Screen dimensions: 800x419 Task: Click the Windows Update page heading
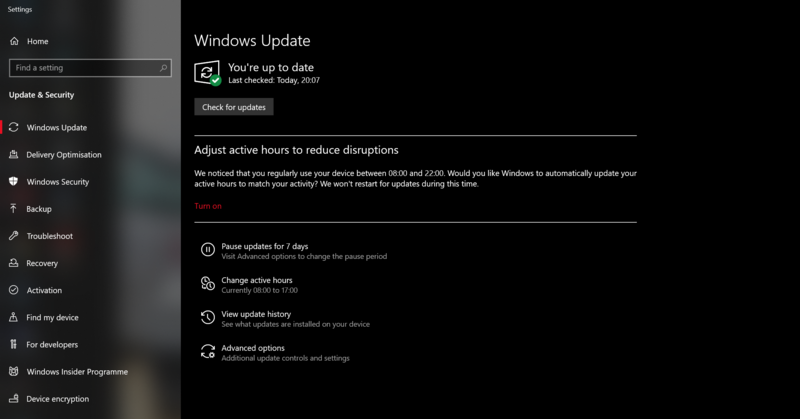[252, 41]
